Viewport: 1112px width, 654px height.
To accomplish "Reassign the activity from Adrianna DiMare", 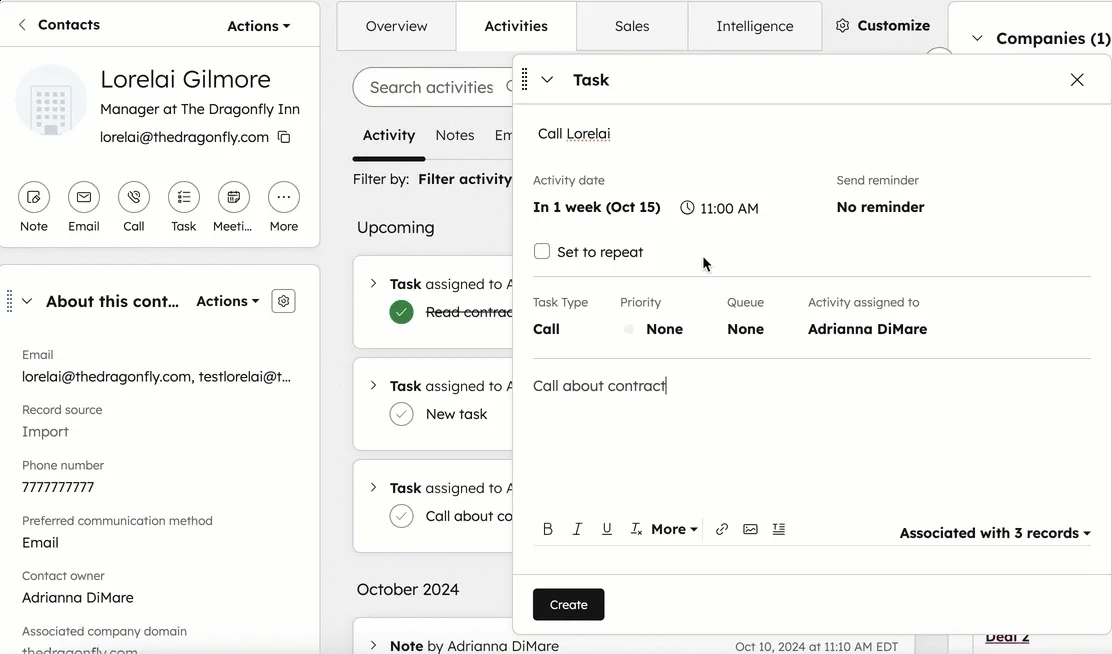I will tap(867, 329).
